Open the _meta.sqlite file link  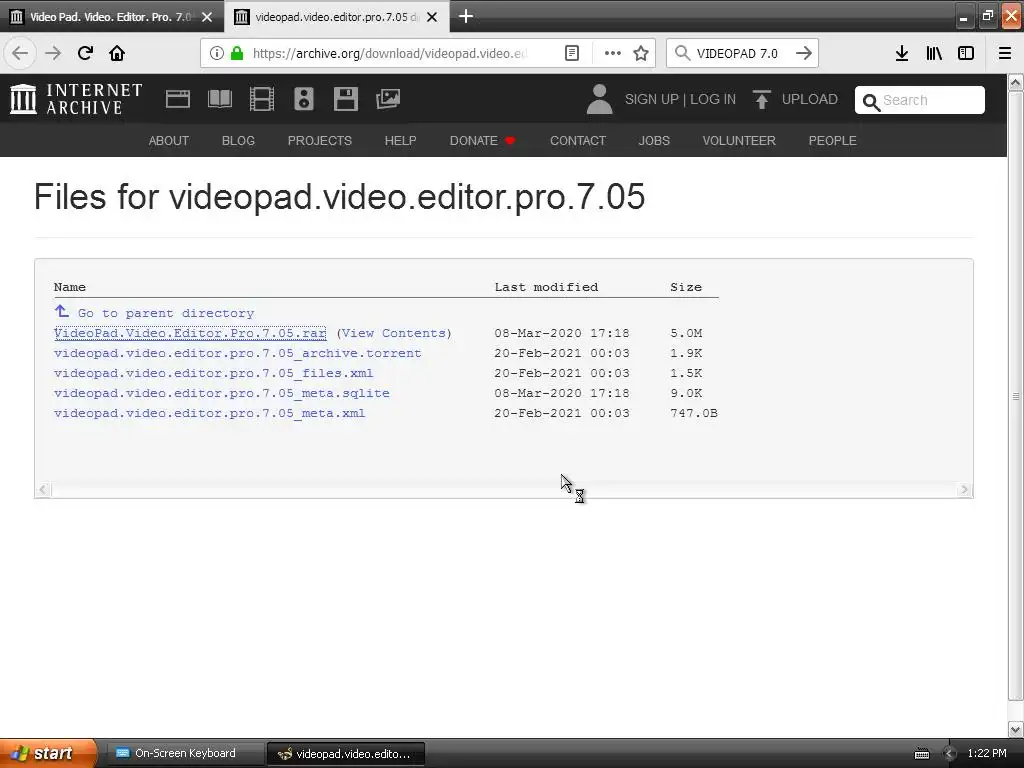(x=221, y=393)
